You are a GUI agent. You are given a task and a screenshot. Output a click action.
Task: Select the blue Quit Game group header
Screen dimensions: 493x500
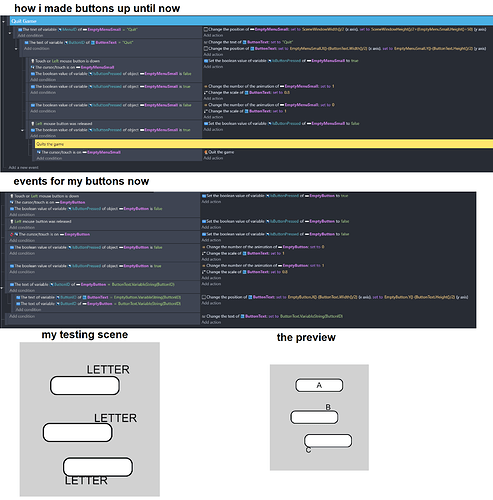[251, 21]
